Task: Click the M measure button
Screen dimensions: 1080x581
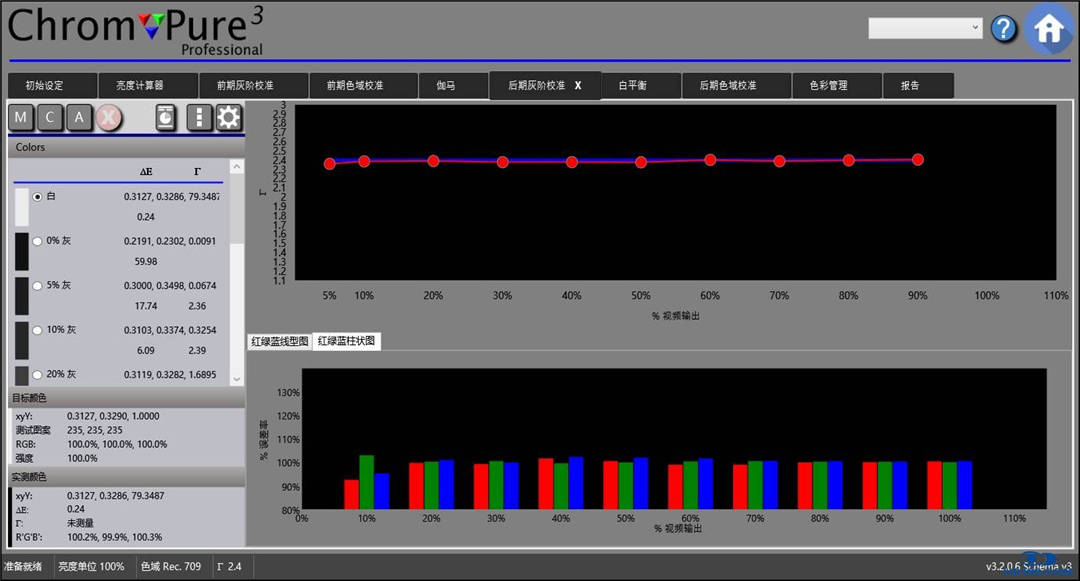Action: coord(21,118)
